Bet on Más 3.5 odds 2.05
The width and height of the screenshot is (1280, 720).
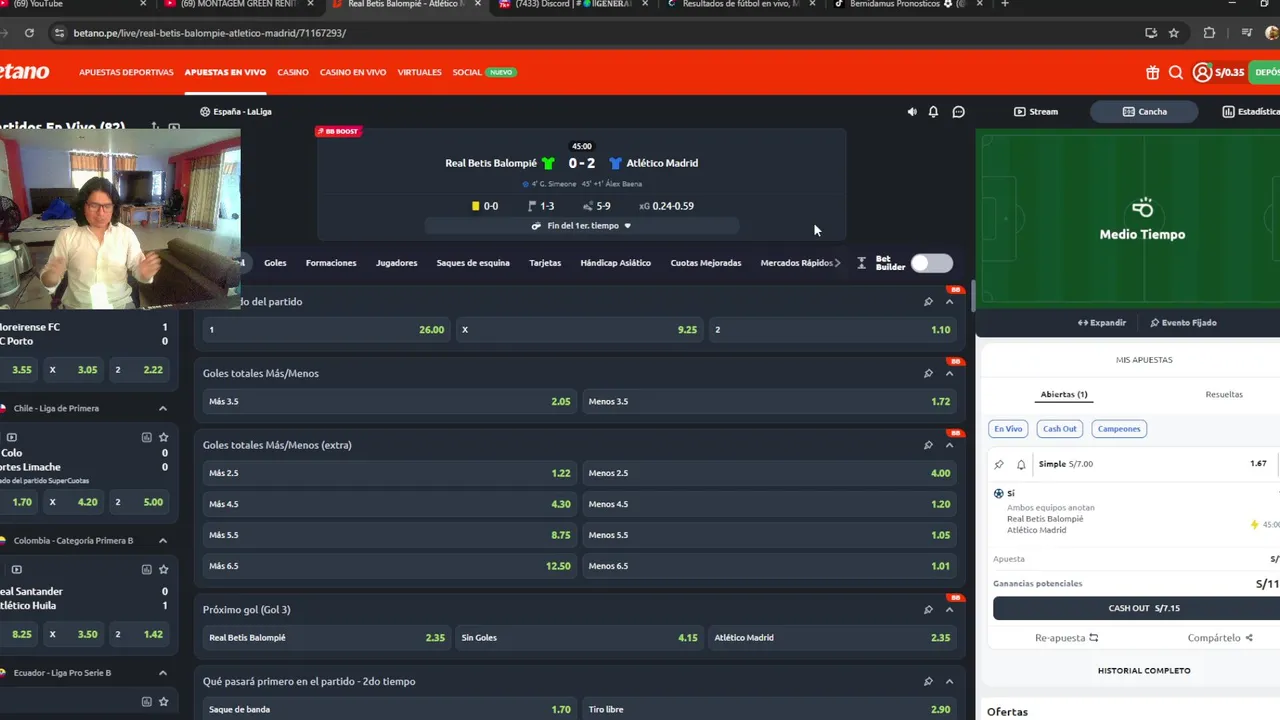(x=389, y=402)
